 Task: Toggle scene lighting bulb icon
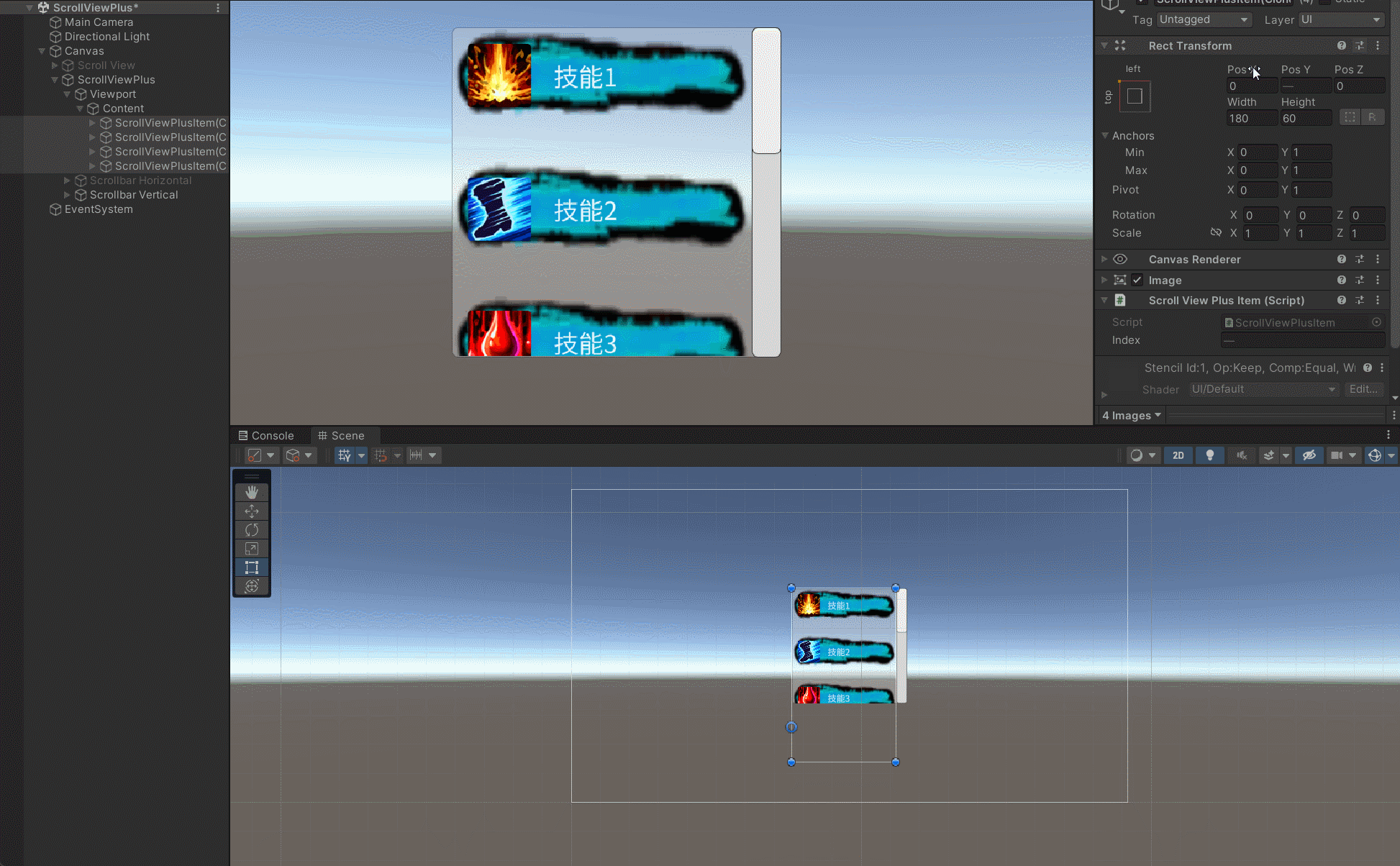click(x=1210, y=455)
